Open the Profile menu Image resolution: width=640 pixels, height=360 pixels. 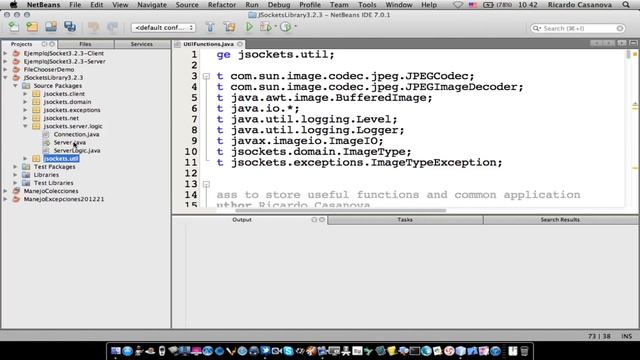[x=310, y=5]
